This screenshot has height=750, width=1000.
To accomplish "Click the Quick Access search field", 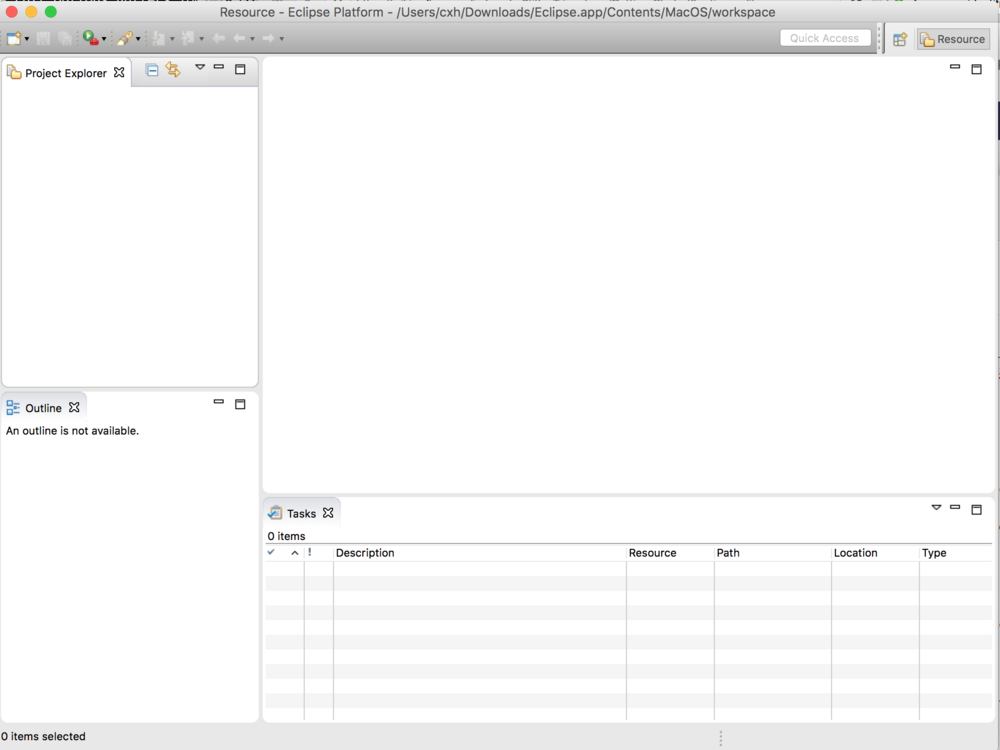I will point(825,37).
